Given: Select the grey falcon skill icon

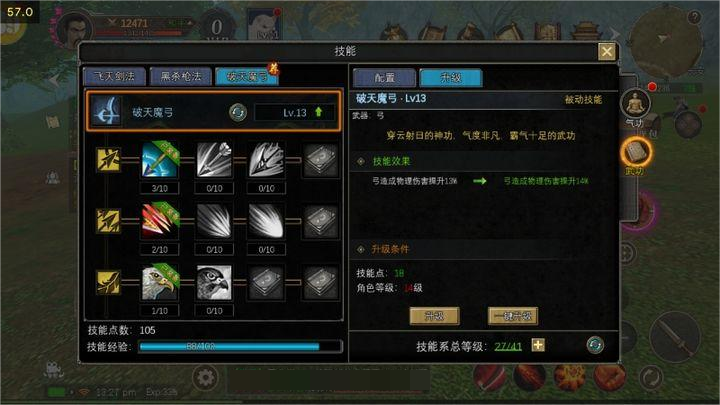Looking at the screenshot, I should coord(214,282).
